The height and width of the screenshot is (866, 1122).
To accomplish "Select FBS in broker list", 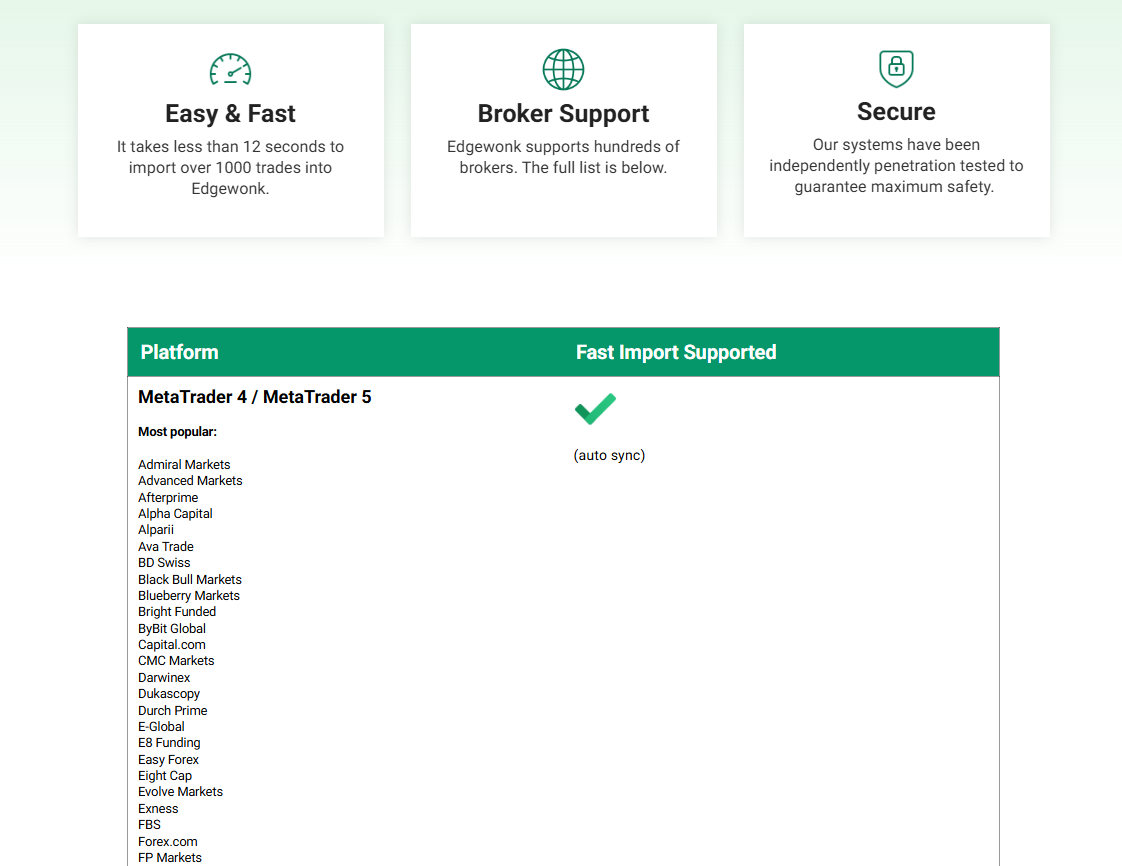I will 150,824.
